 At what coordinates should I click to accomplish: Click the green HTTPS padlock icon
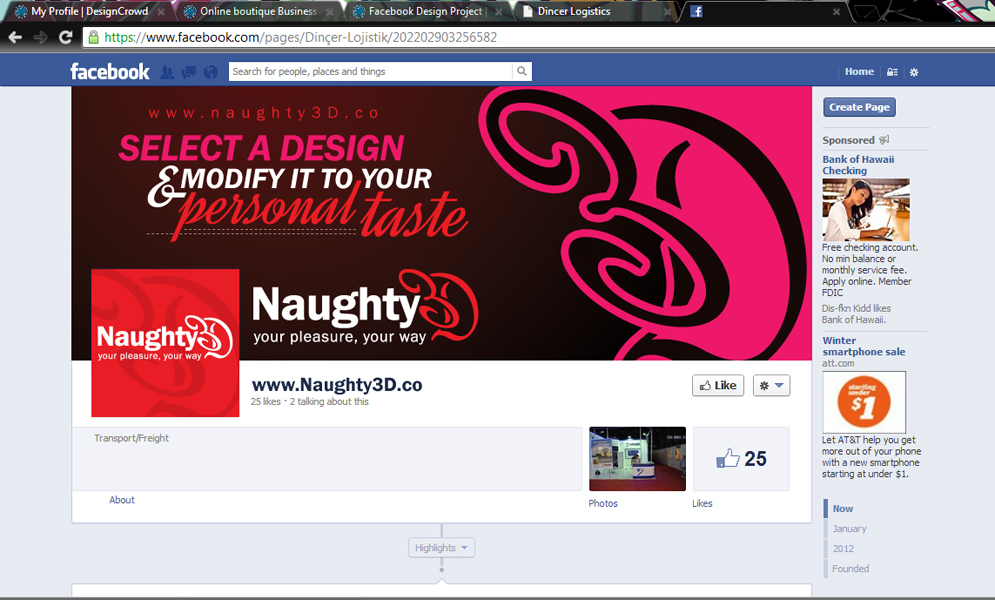coord(93,37)
